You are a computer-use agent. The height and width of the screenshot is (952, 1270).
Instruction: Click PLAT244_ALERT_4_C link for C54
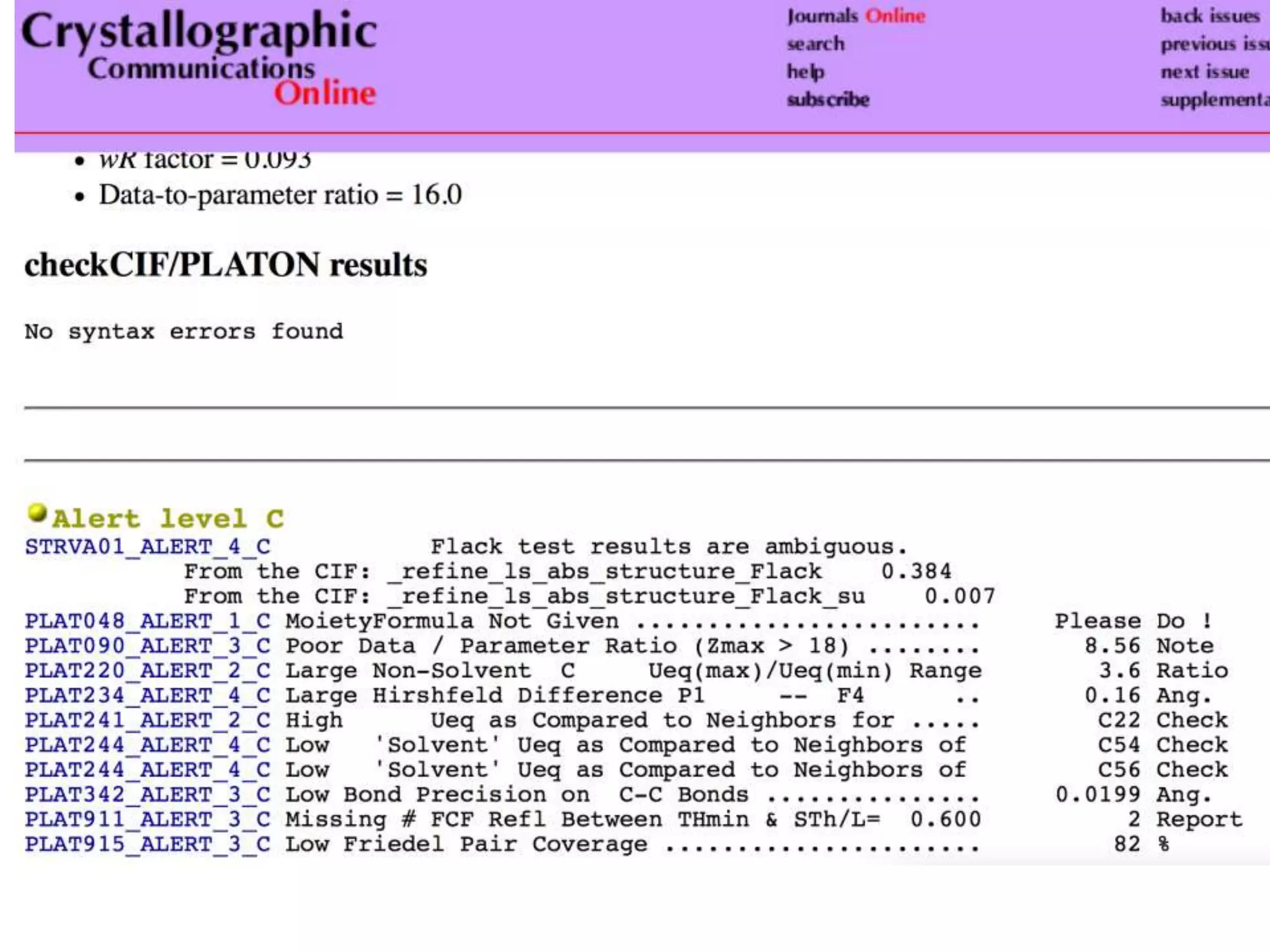pyautogui.click(x=148, y=746)
